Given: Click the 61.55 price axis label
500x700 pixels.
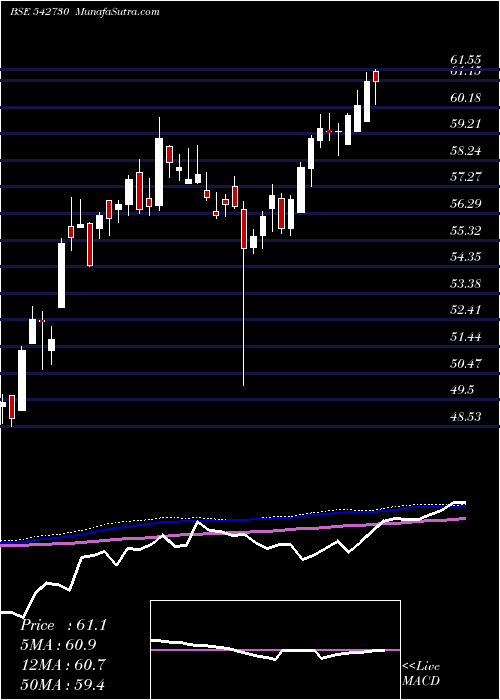Looking at the screenshot, I should point(466,59).
